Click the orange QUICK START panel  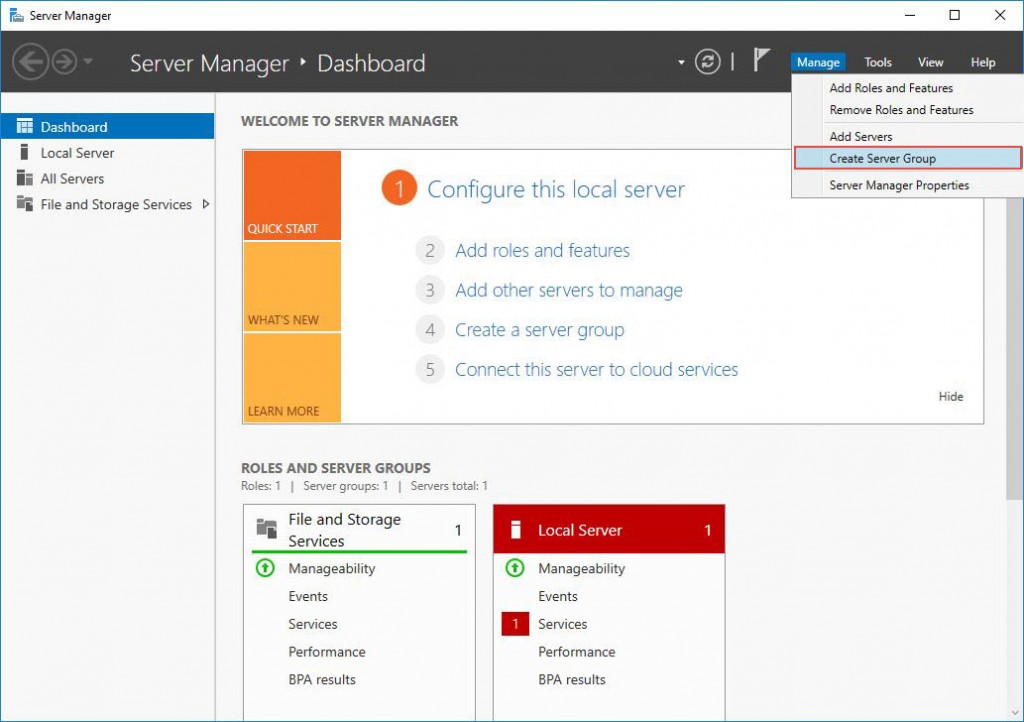coord(290,195)
